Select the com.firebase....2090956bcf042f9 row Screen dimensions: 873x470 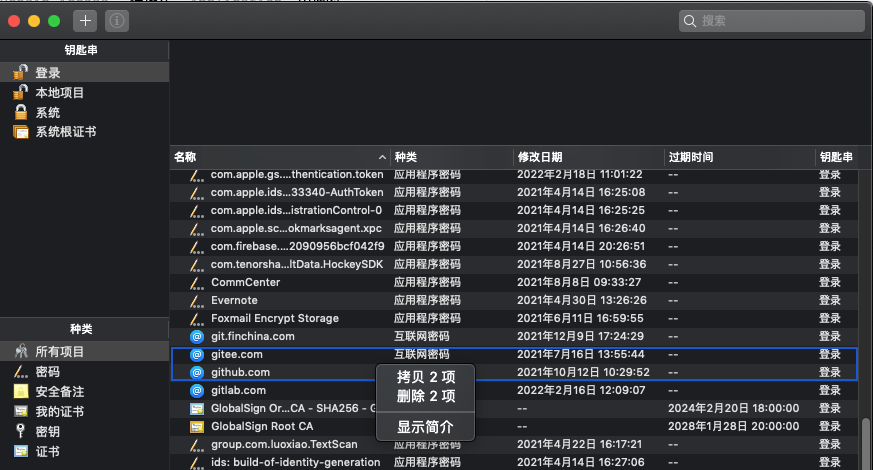(x=514, y=246)
